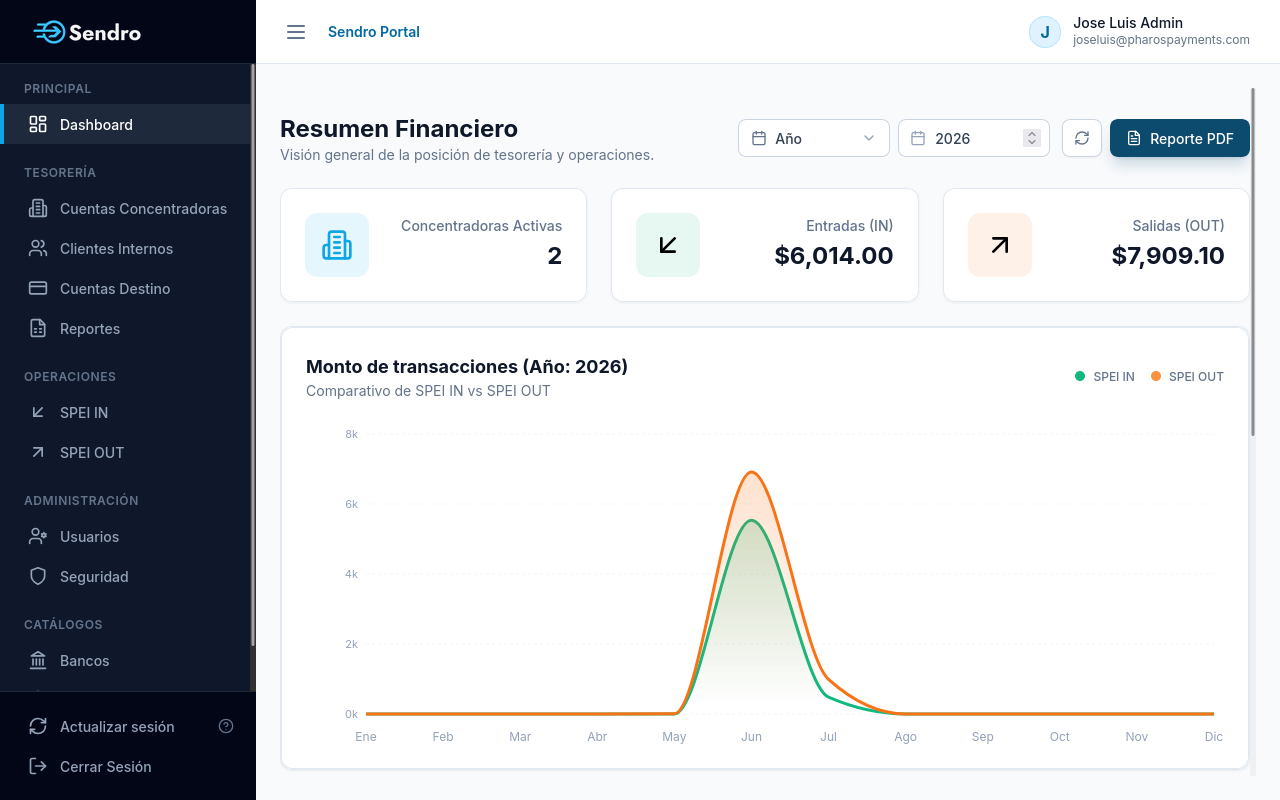Toggle SPEI IN series in chart legend
Screen dimensions: 1280x800
coord(1104,377)
